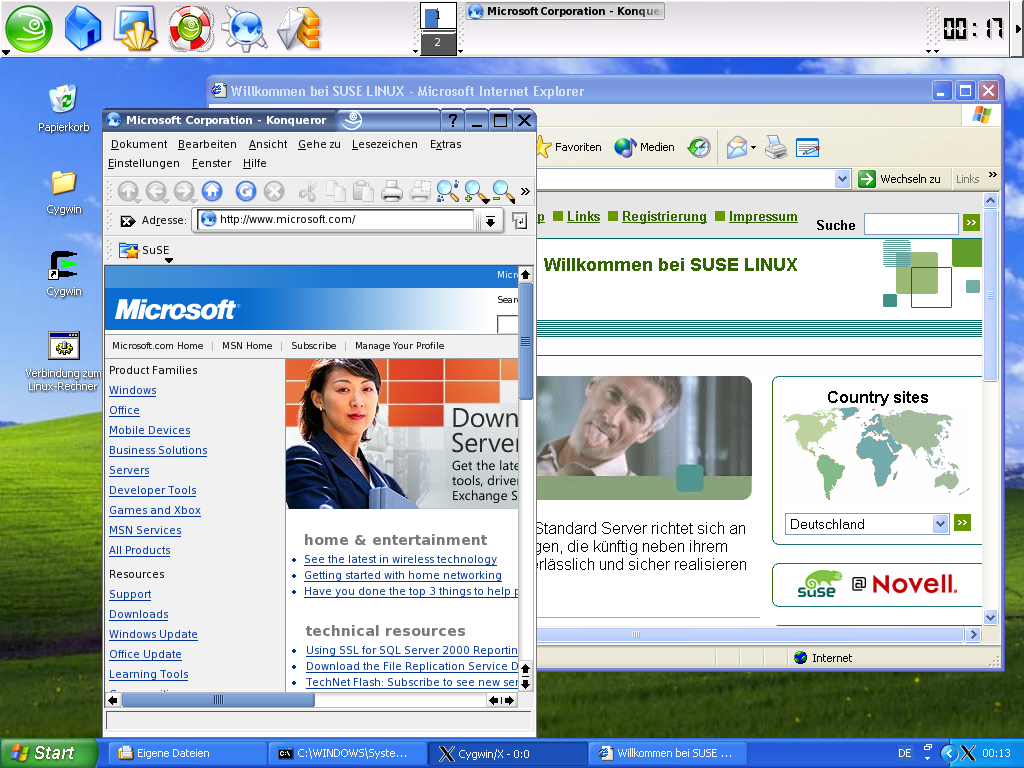This screenshot has height=768, width=1024.
Task: Switch to virtual desktop 2 in pager
Action: click(437, 43)
